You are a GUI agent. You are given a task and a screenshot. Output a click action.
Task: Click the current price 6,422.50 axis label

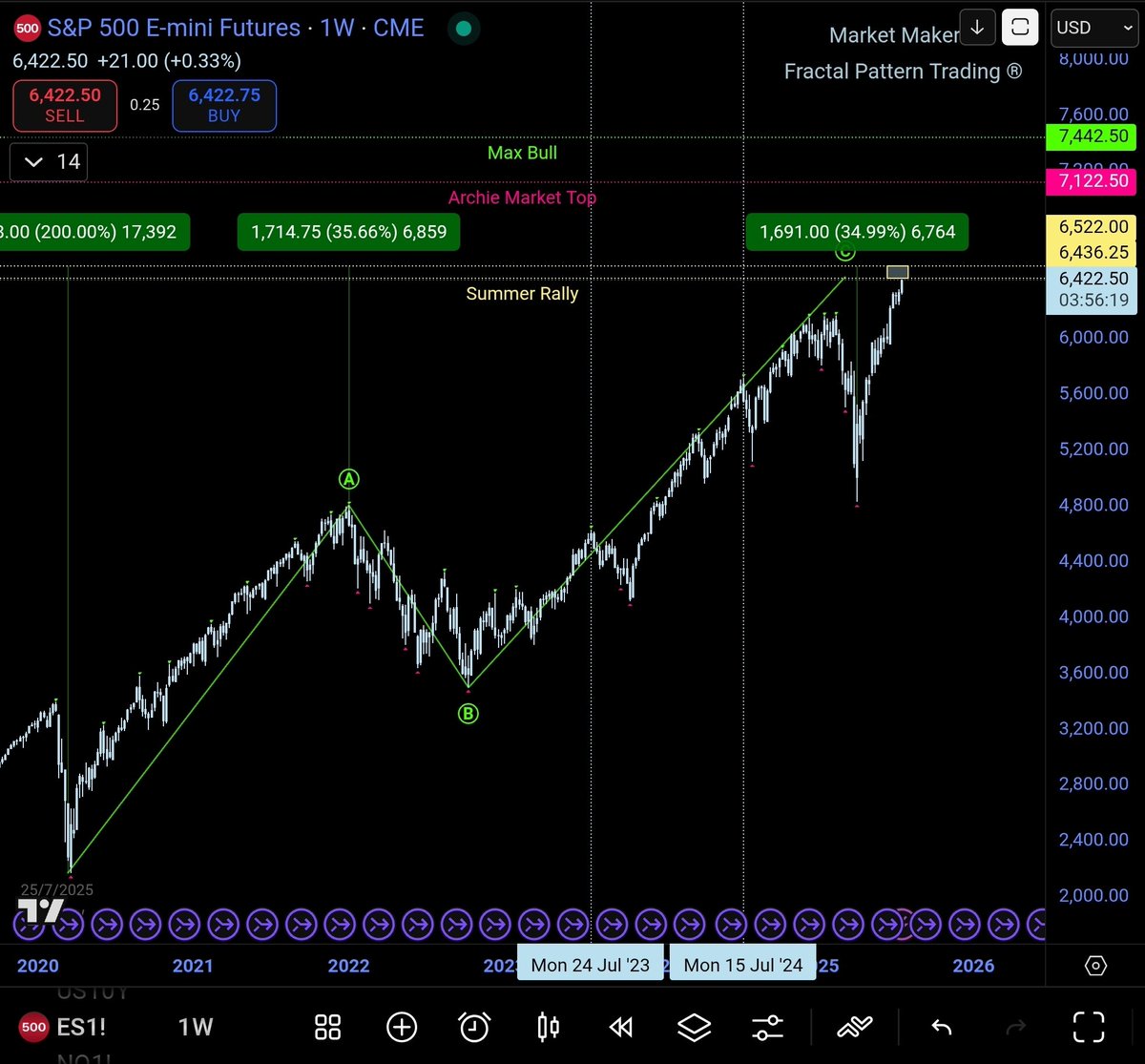[1093, 279]
